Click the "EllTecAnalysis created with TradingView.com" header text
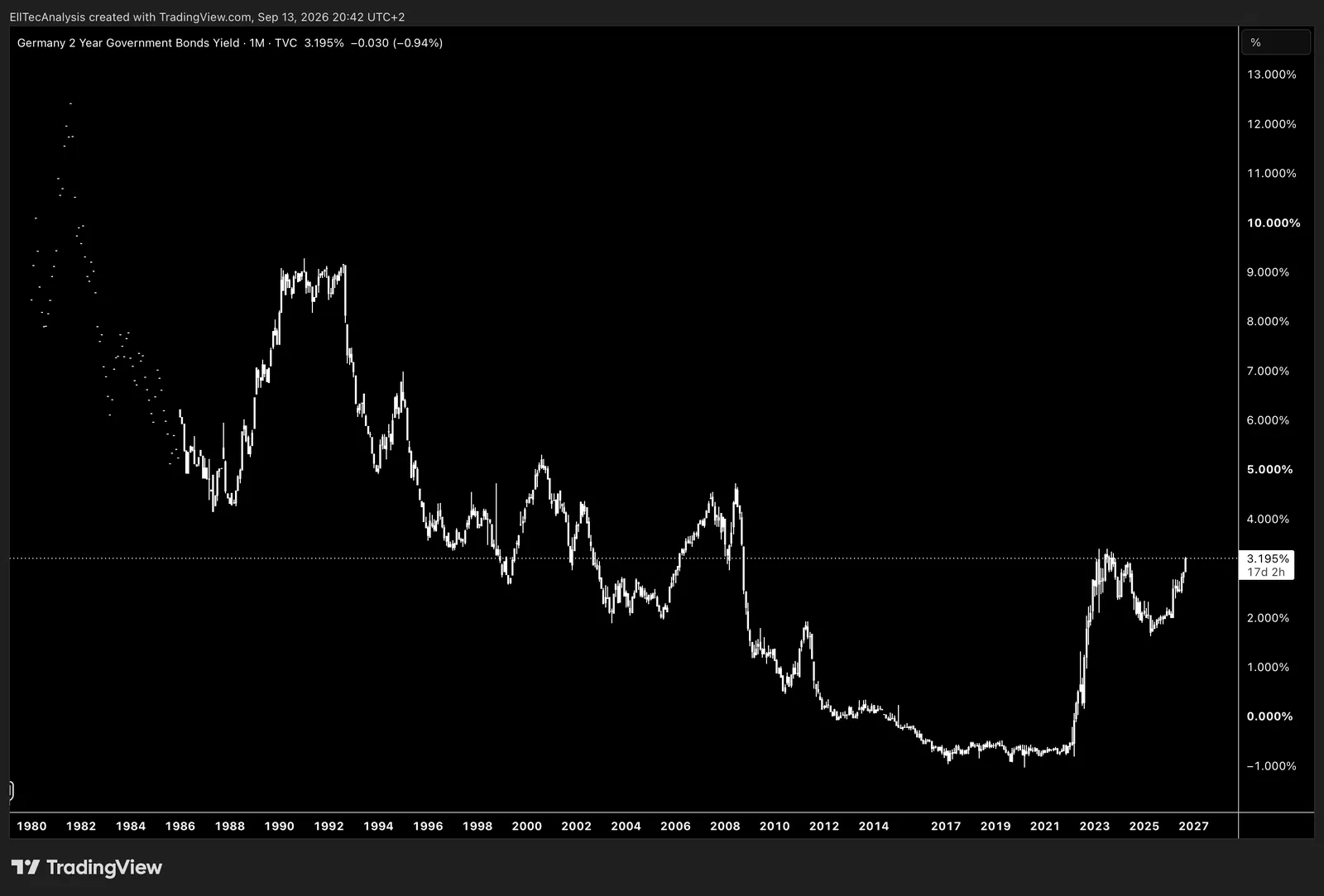 tap(131, 17)
